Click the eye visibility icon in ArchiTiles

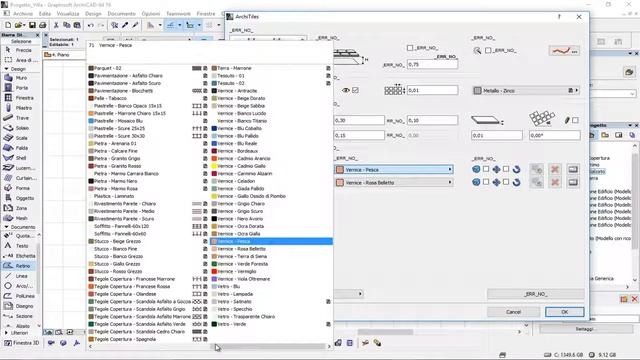(346, 90)
